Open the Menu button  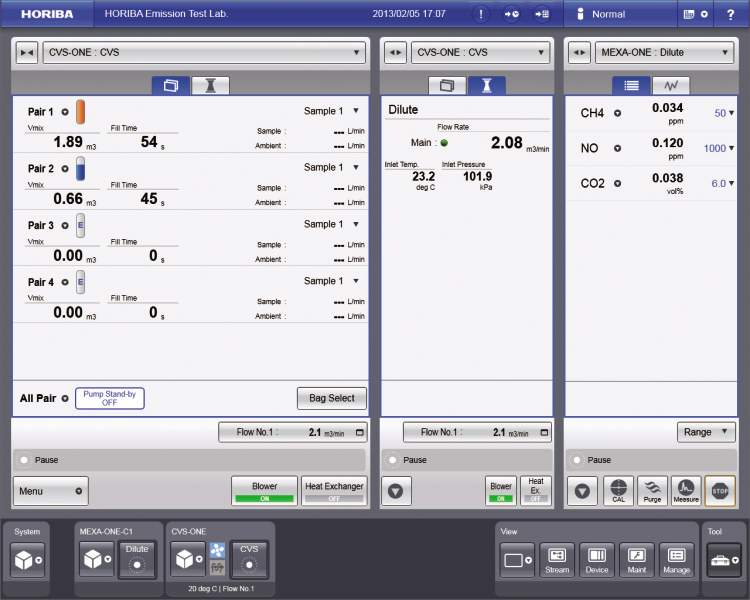point(51,491)
